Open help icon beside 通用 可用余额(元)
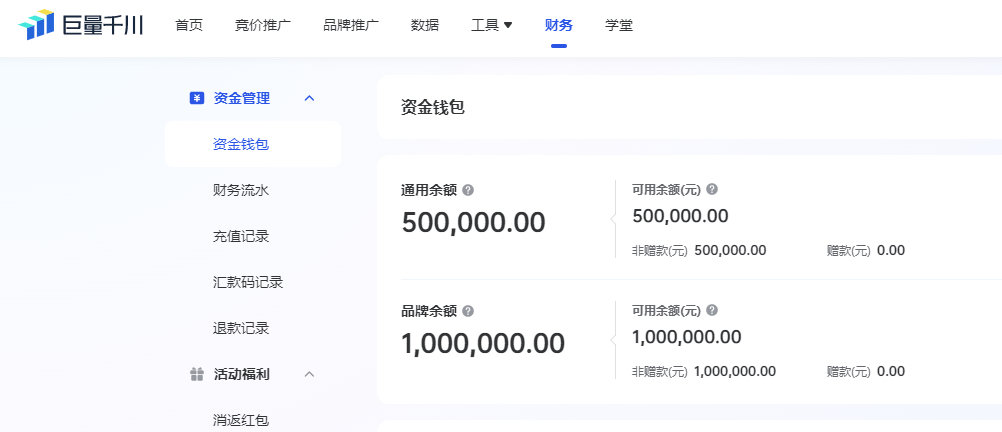The height and width of the screenshot is (432, 1002). pos(712,189)
